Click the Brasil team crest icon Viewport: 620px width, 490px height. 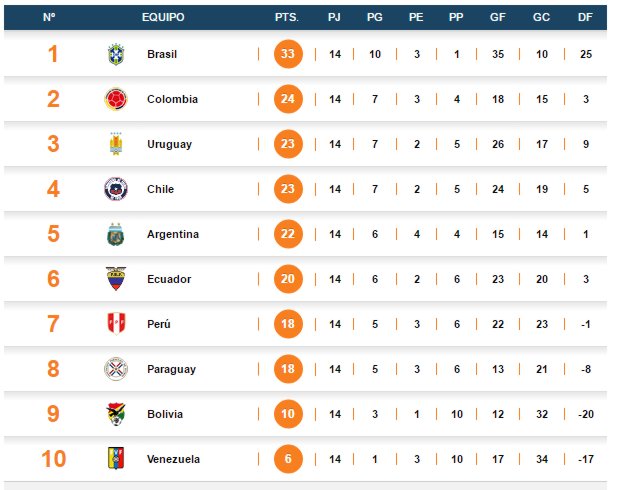(x=116, y=54)
